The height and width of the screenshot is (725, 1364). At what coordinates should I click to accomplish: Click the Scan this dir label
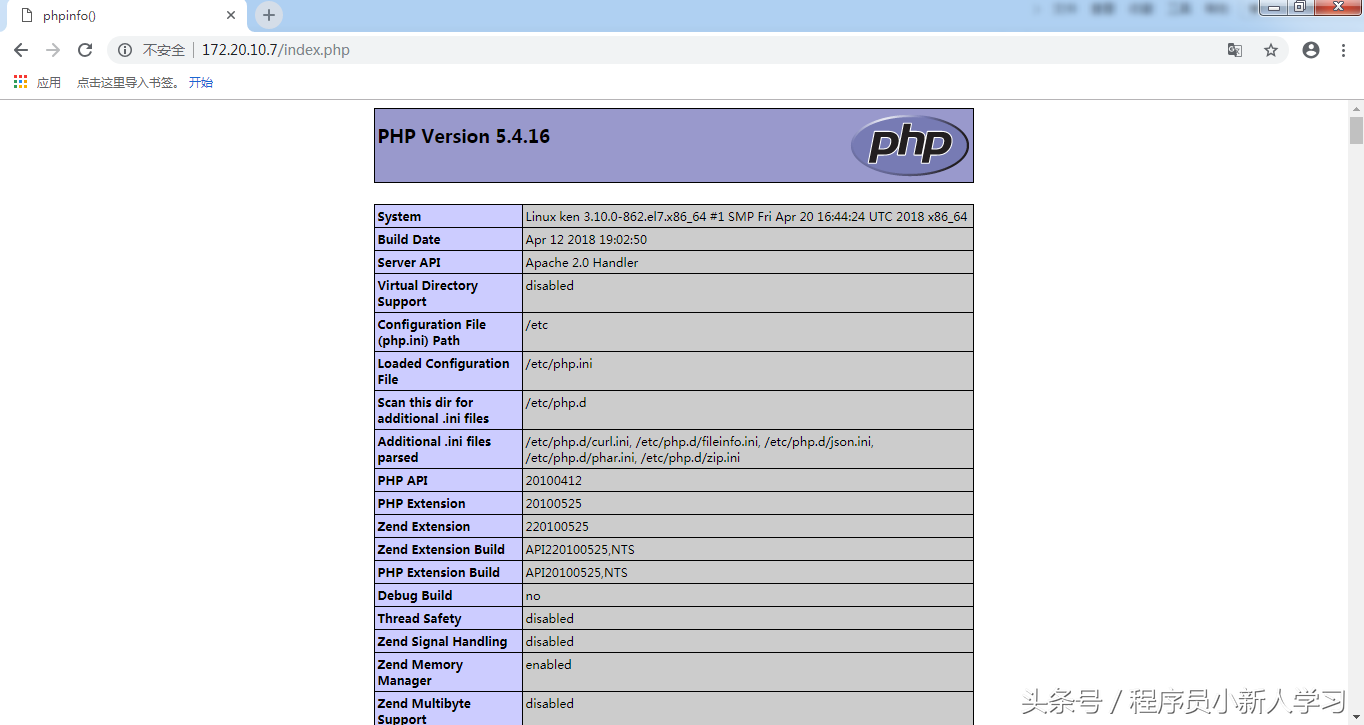tap(434, 411)
